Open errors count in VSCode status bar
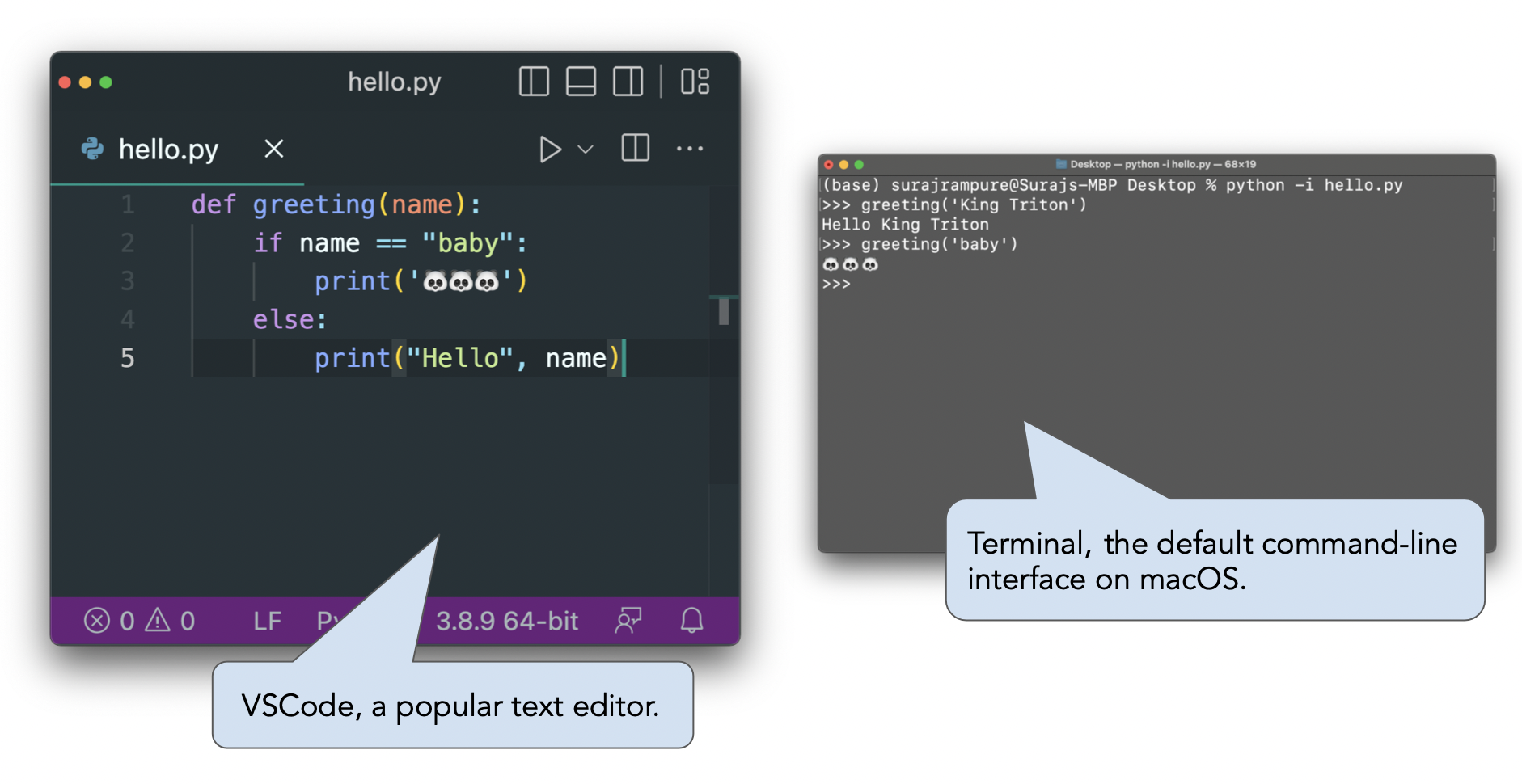The image size is (1522, 784). 109,621
